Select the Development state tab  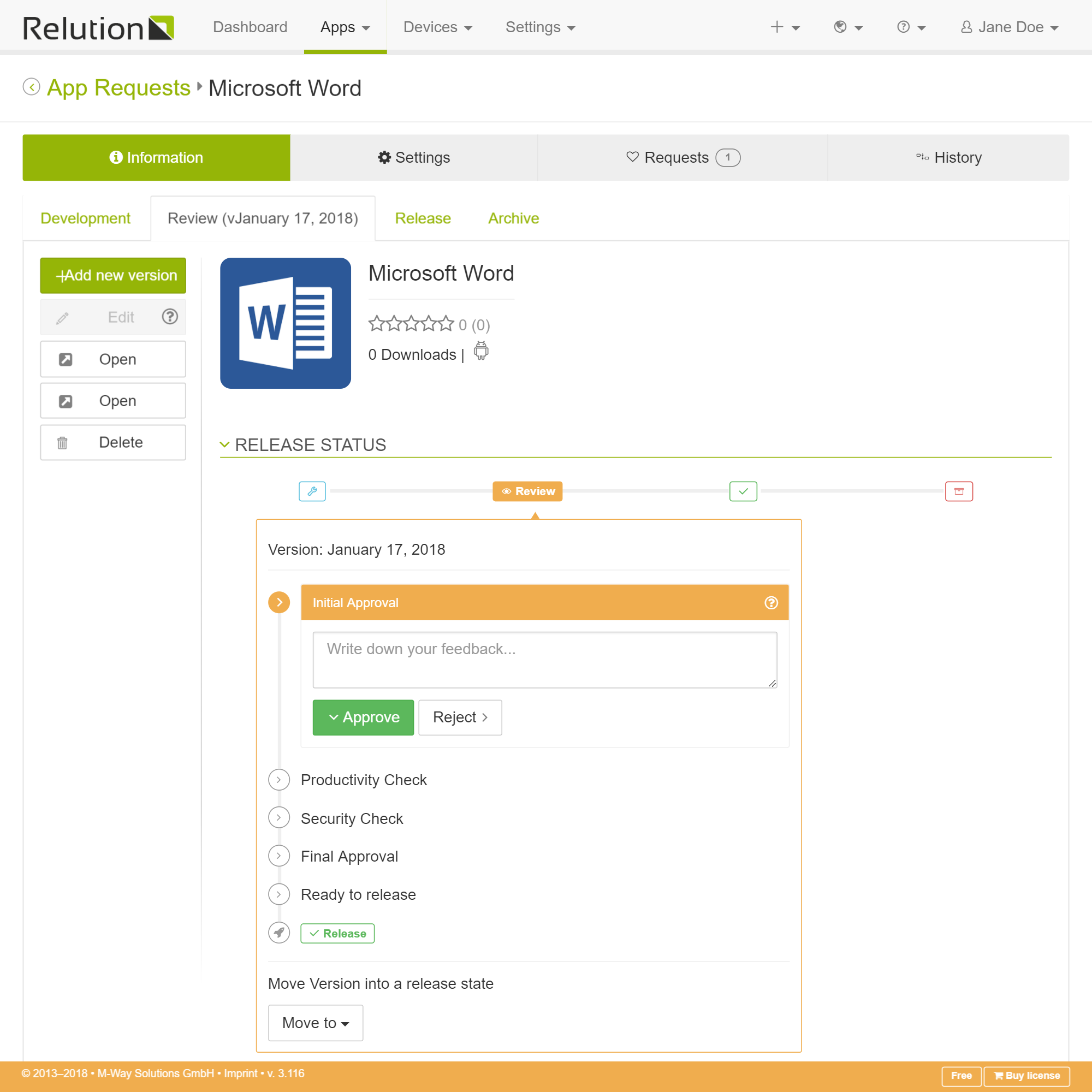coord(85,218)
